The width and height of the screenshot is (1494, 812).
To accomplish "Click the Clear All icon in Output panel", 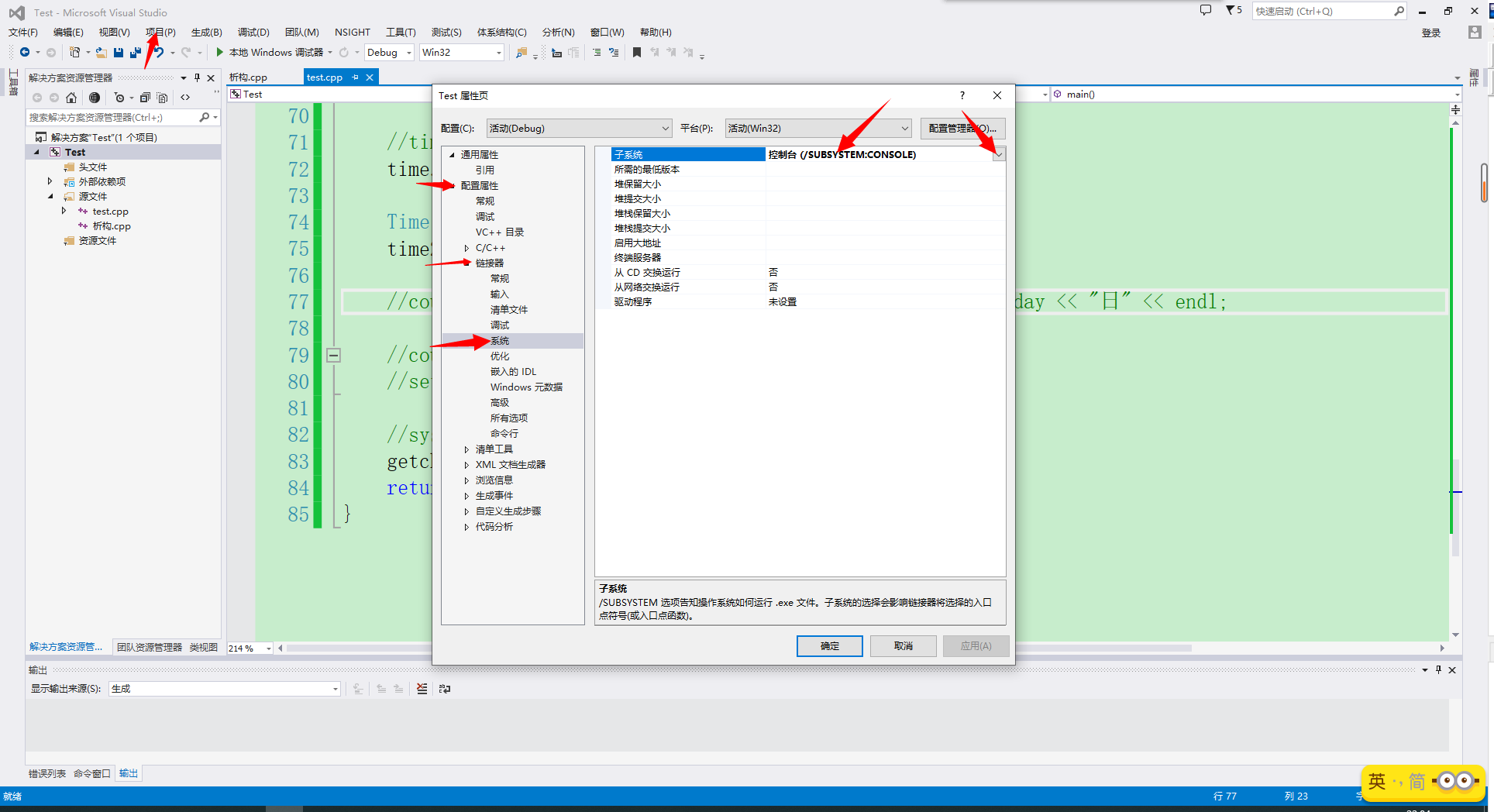I will tap(422, 688).
